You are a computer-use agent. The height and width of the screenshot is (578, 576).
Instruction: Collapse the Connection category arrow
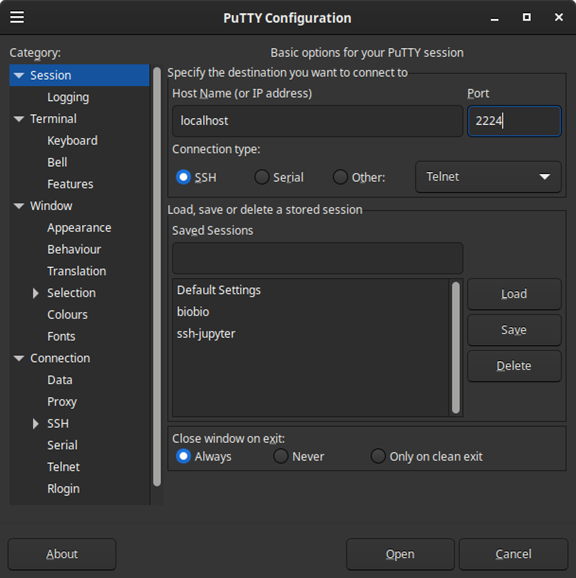19,358
